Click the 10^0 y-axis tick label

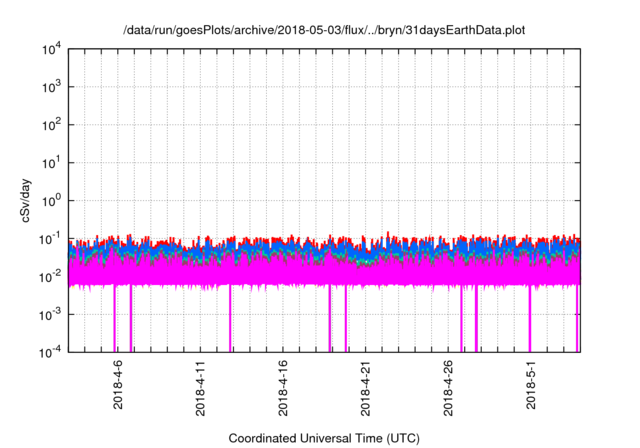pos(52,201)
